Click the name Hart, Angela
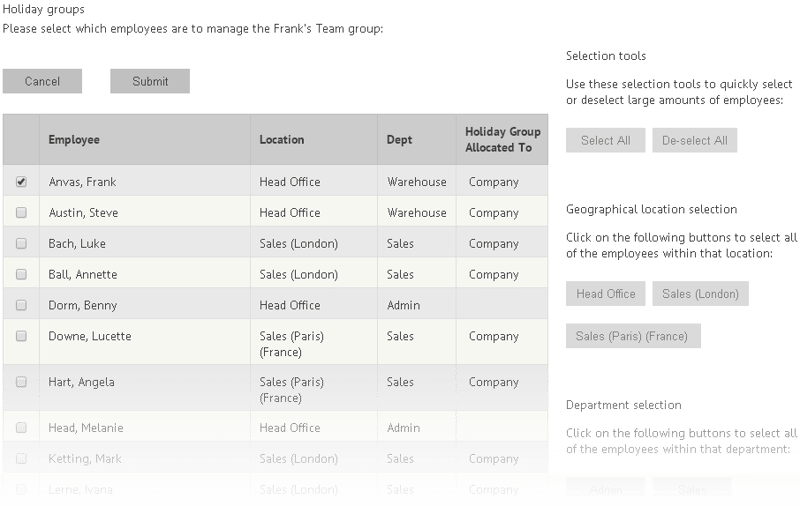The width and height of the screenshot is (800, 506). [81, 383]
